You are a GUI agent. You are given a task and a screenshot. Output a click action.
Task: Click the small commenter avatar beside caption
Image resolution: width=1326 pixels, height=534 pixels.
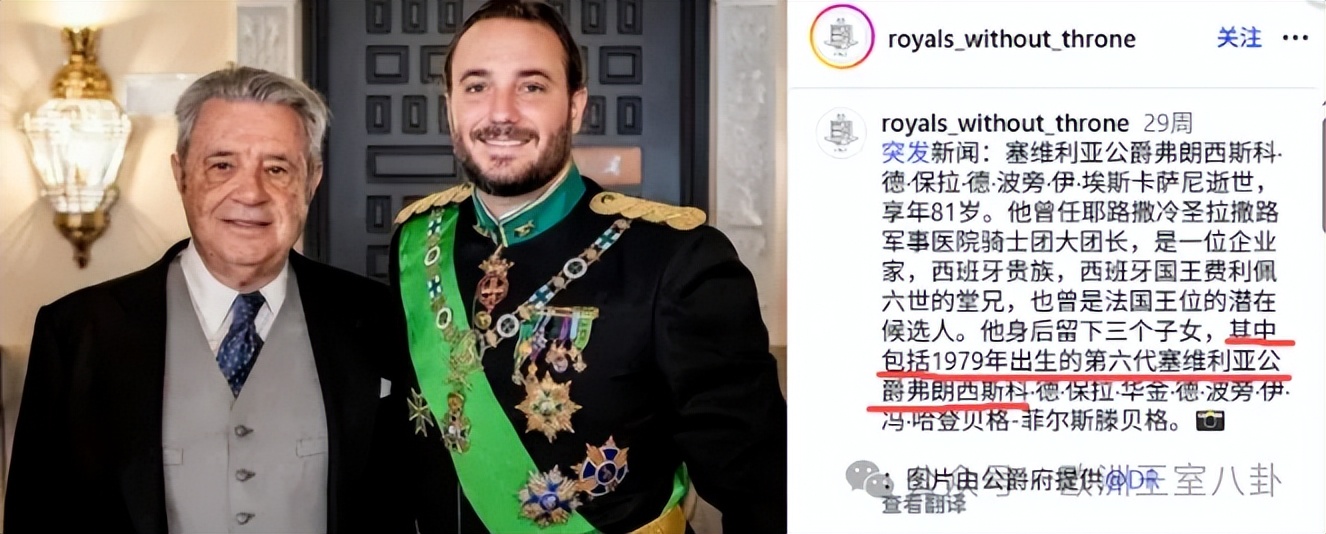841,132
